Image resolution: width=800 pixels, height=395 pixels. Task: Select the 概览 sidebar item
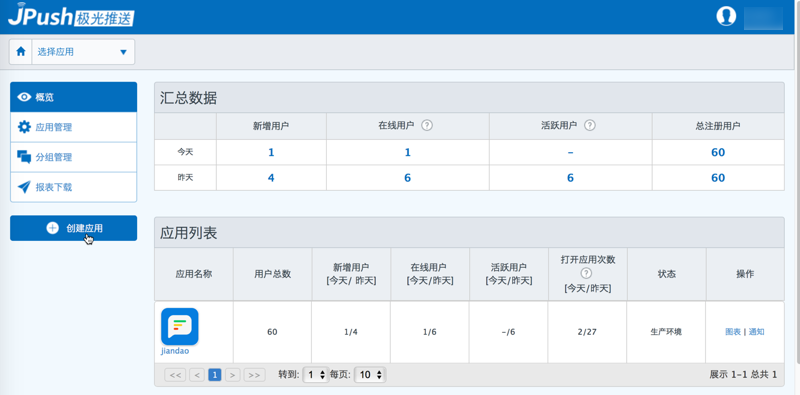[x=73, y=97]
